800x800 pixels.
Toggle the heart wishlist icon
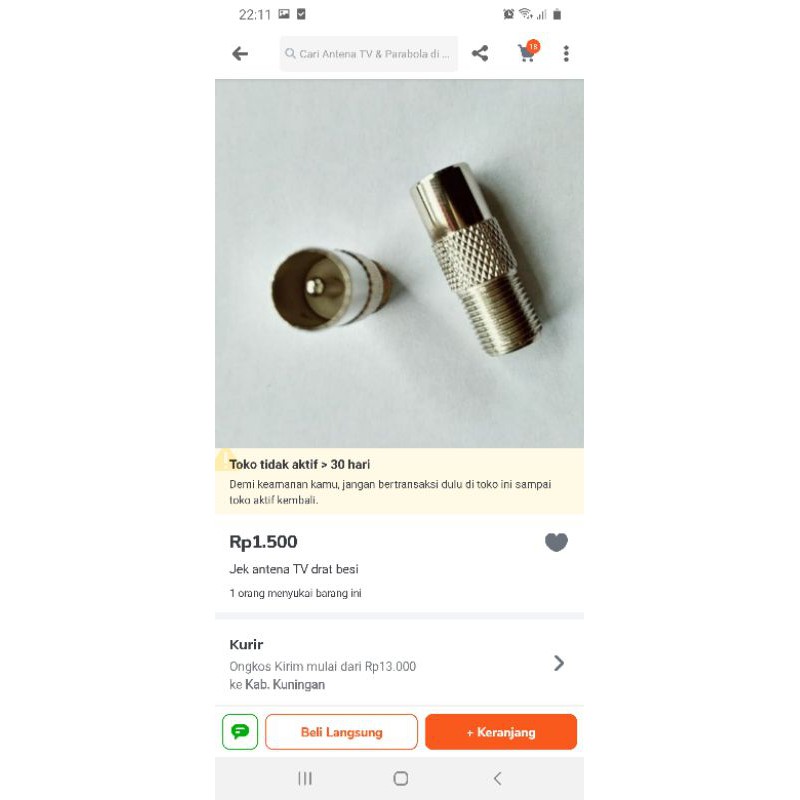pos(556,542)
